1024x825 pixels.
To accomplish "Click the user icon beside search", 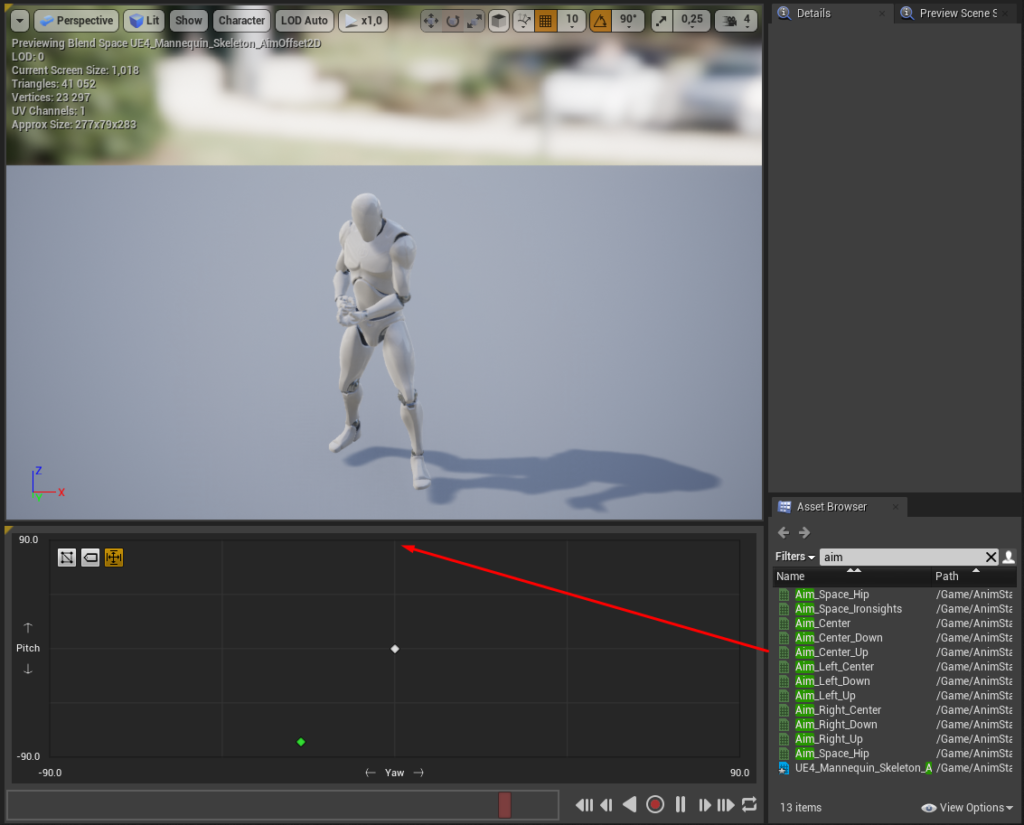I will pyautogui.click(x=1008, y=557).
